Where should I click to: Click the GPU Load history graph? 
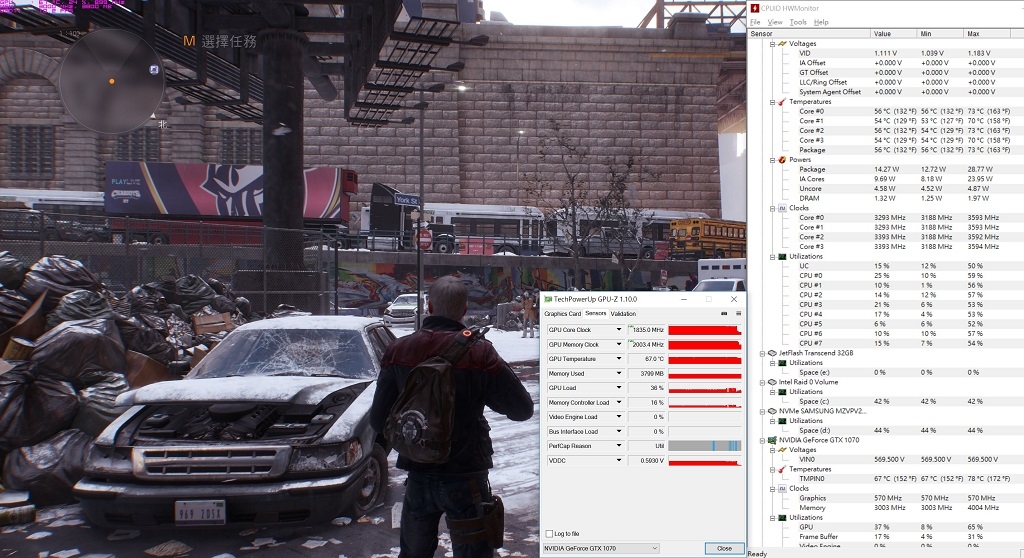coord(705,387)
